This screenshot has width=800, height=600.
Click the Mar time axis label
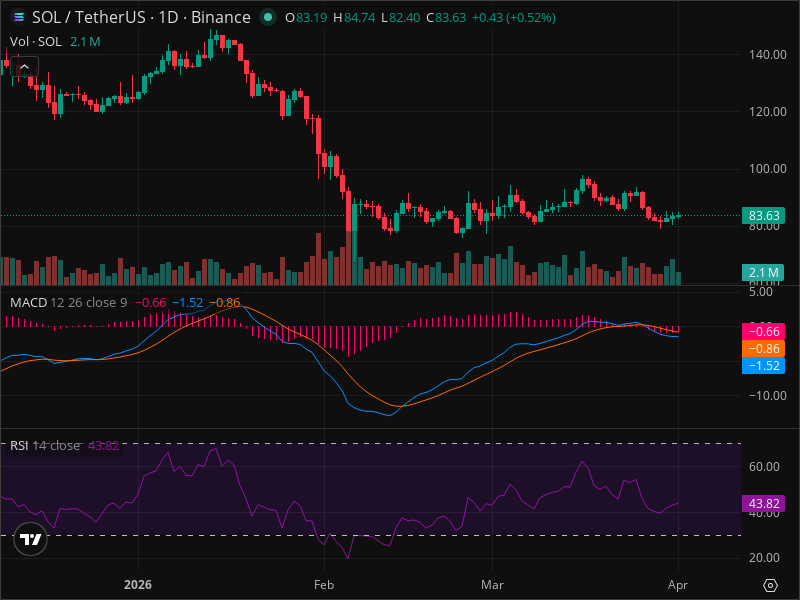tap(492, 585)
